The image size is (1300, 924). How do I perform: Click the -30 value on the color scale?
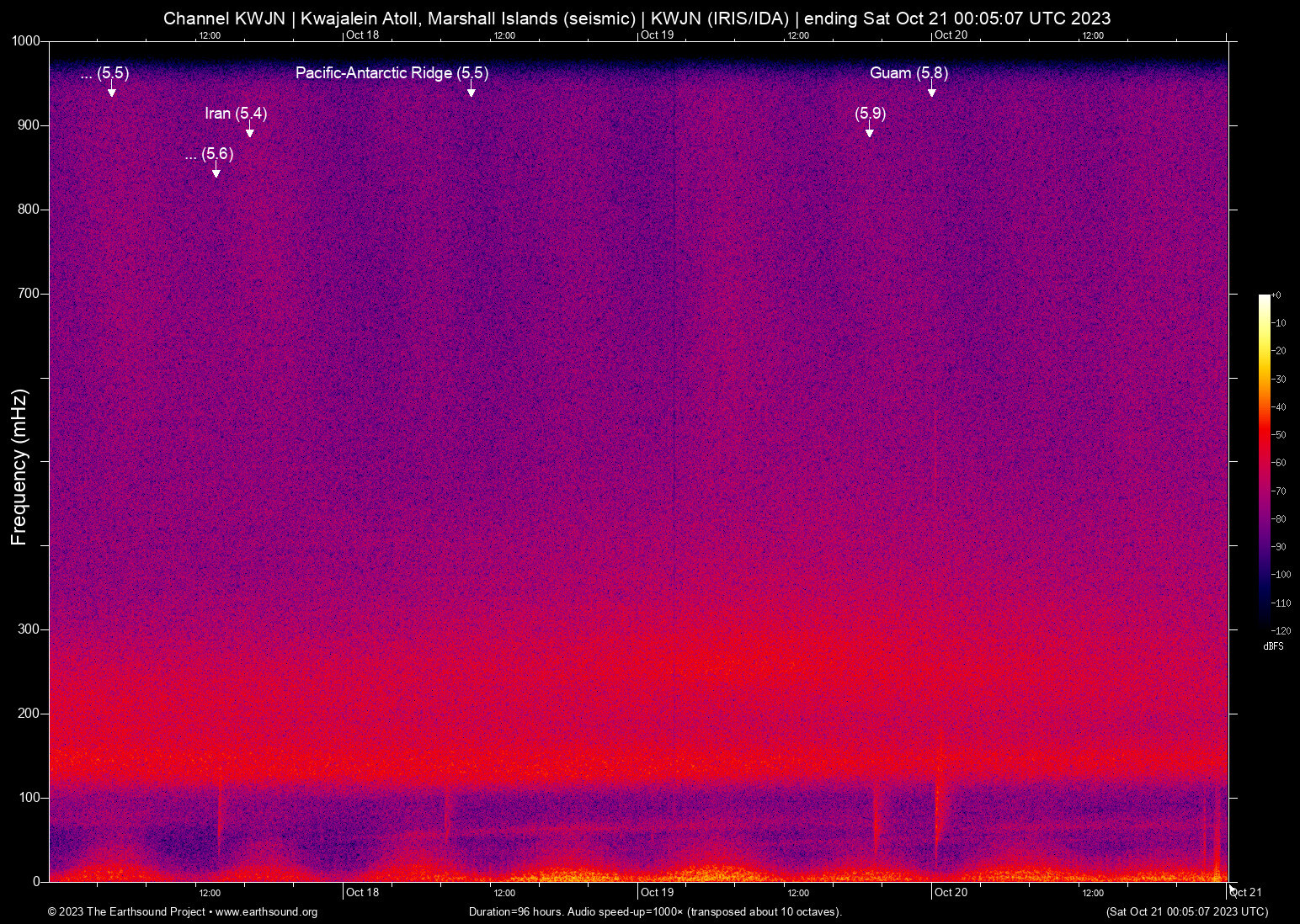coord(1279,380)
